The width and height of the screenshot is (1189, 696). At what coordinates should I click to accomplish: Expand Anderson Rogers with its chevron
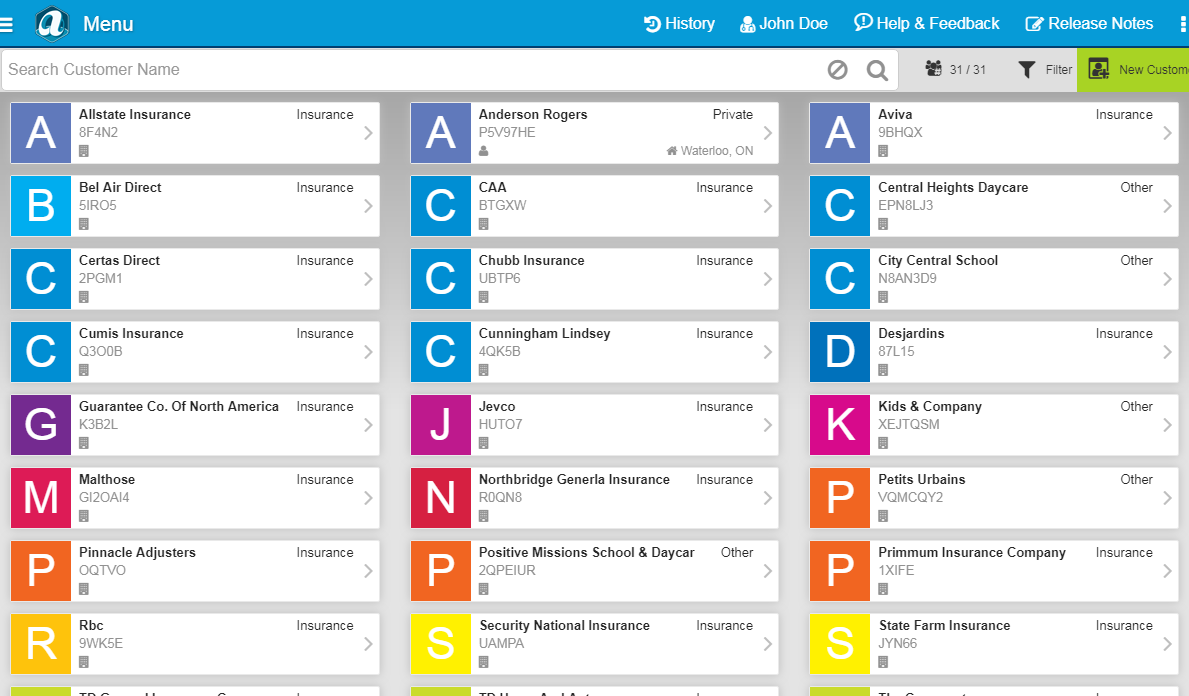click(x=767, y=133)
